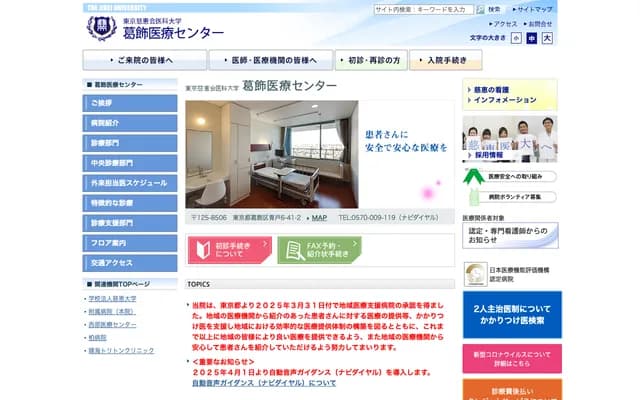Click the 日本医療機能評価機構 certification emblem
Viewport: 640px width, 400px height.
pos(476,274)
